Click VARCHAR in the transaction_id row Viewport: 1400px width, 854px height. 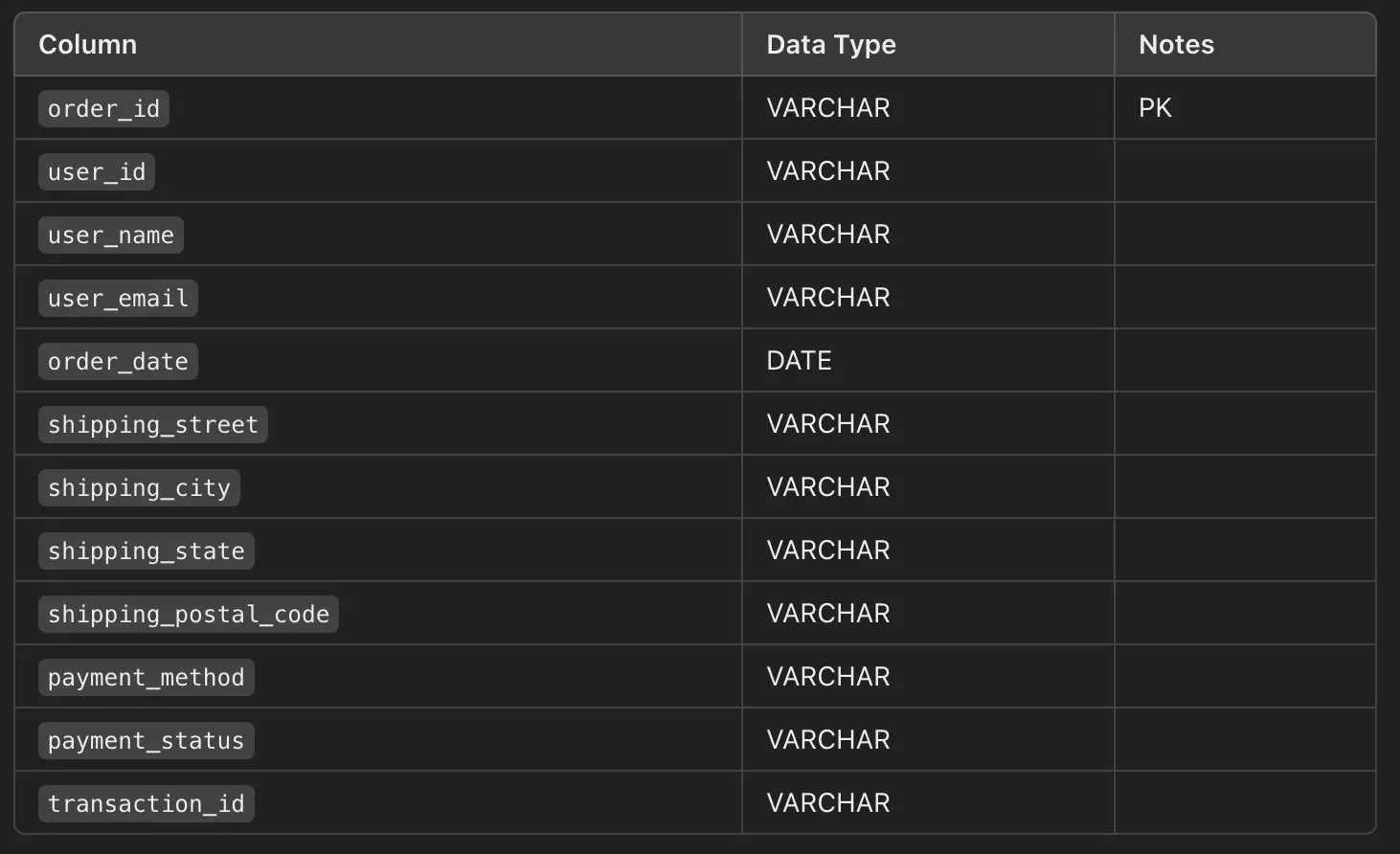(x=828, y=803)
